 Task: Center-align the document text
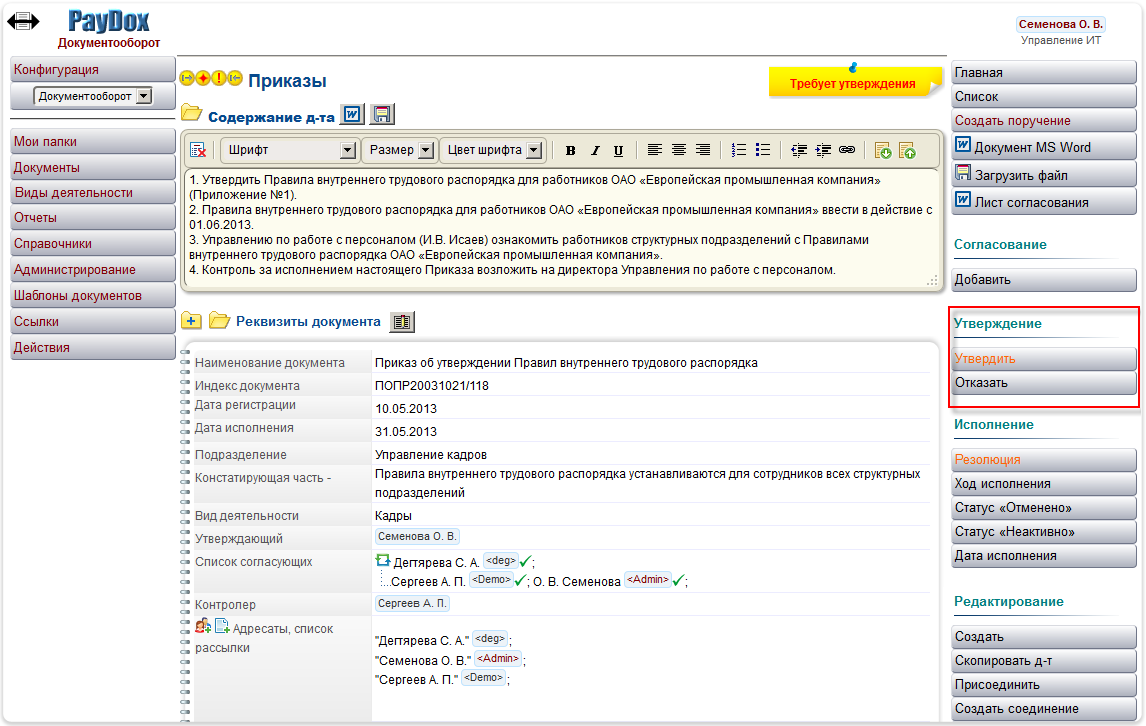[679, 148]
